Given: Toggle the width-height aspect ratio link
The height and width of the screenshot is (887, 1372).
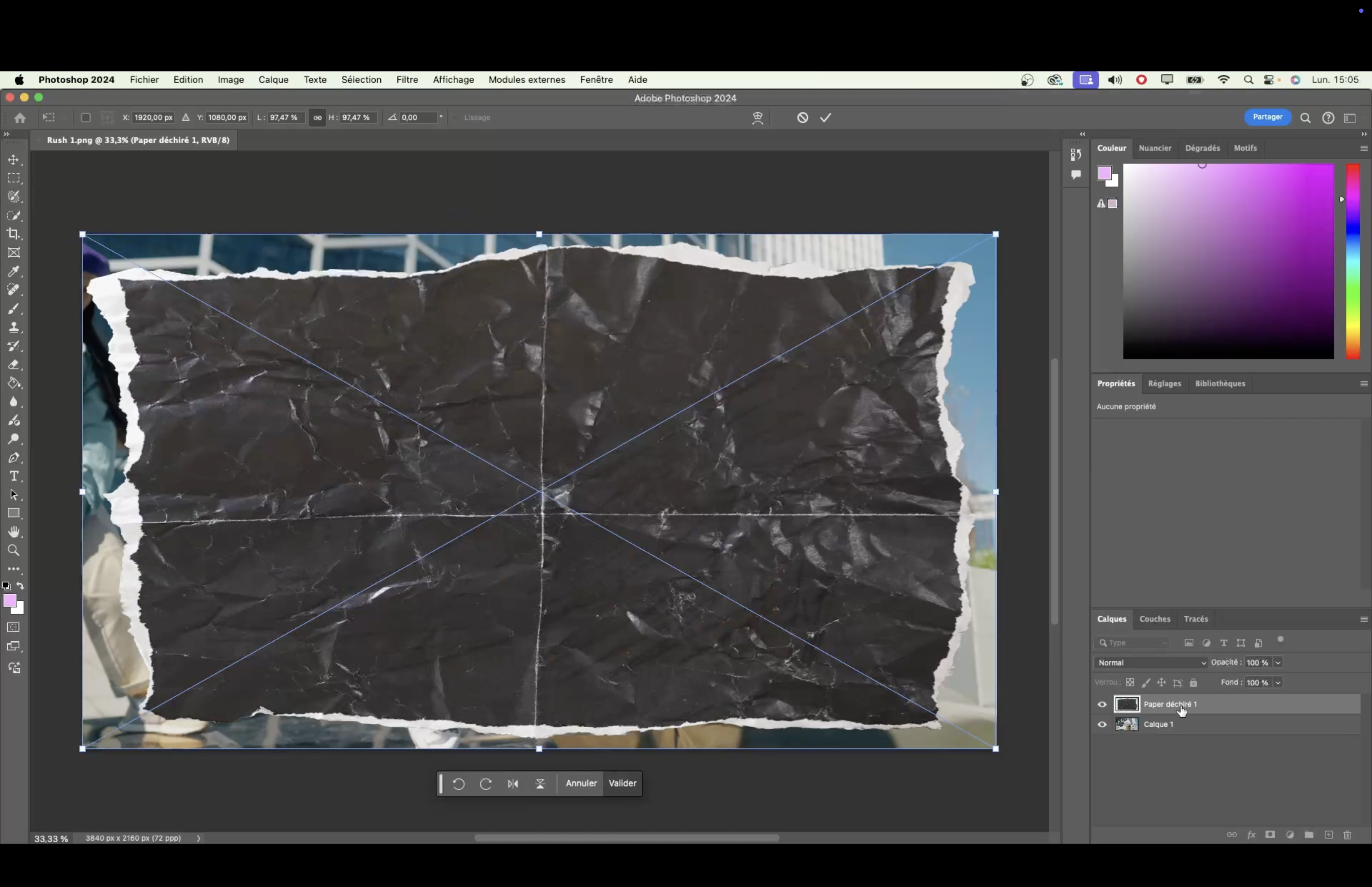Looking at the screenshot, I should click(317, 117).
